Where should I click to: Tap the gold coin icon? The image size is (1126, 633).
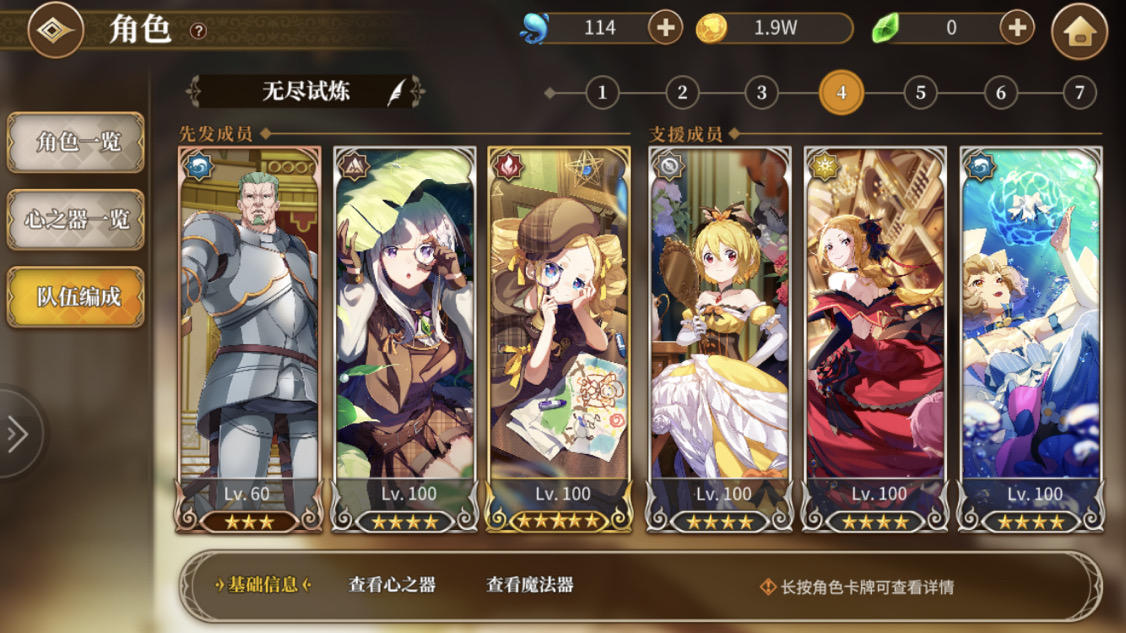[712, 28]
